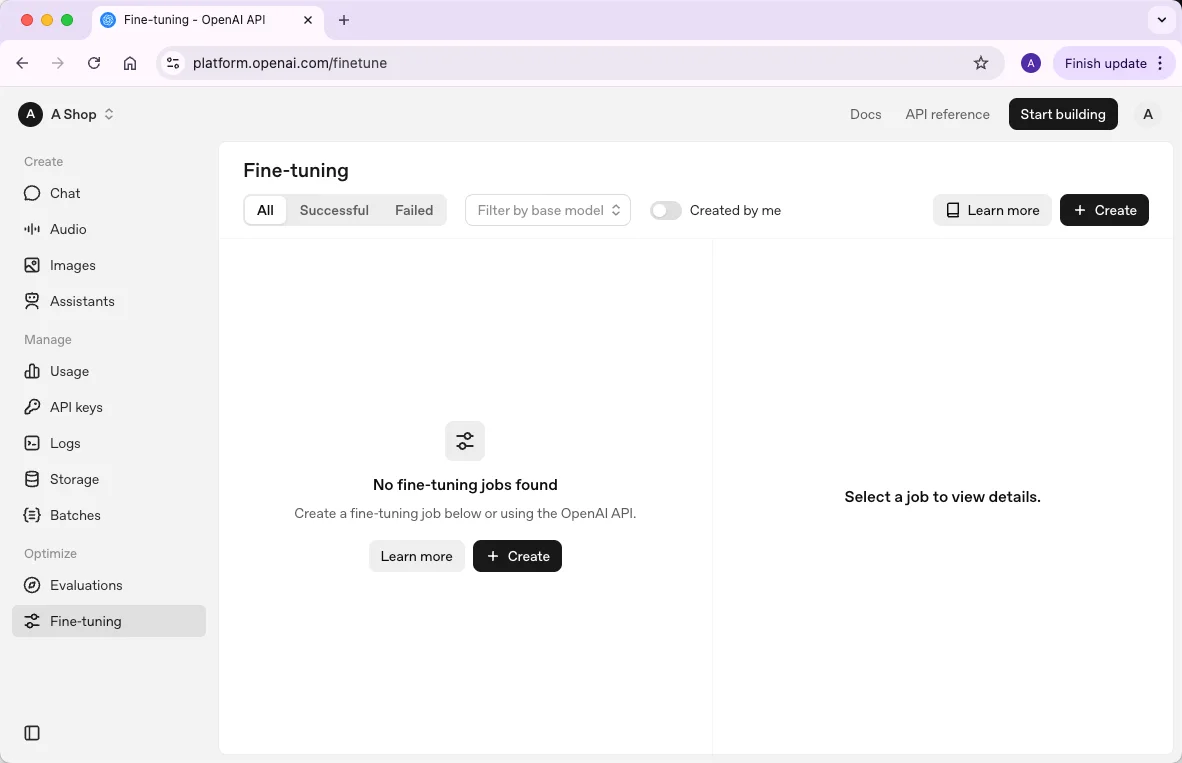The image size is (1182, 763).
Task: Collapse sidebar with bottom panel icon
Action: tap(32, 733)
